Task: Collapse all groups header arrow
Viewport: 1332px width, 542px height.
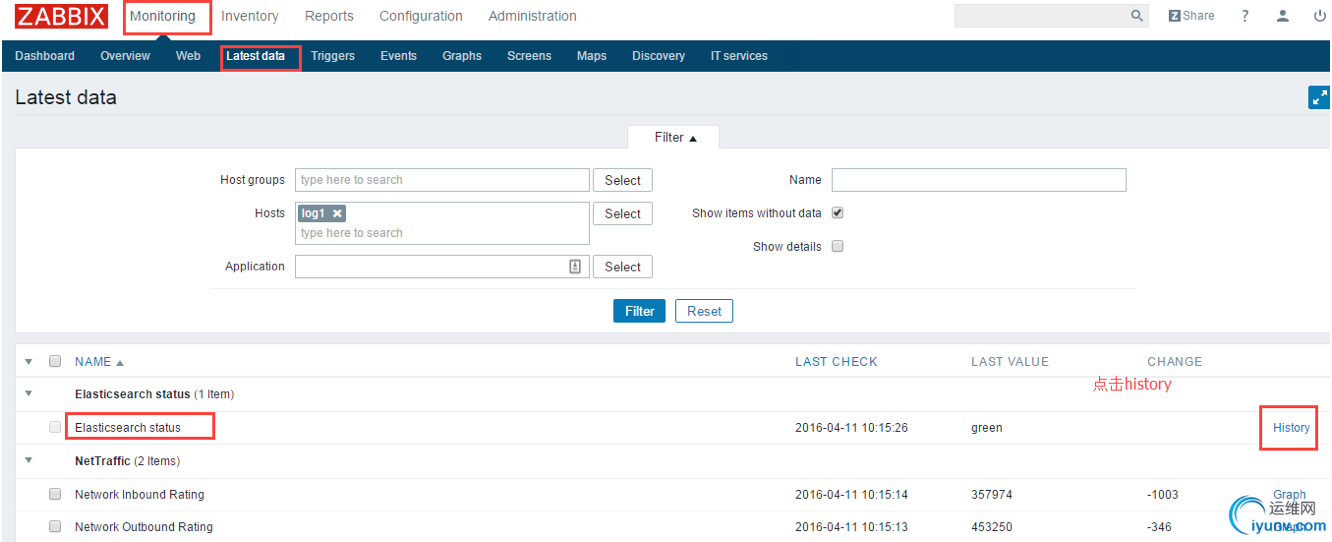Action: click(x=28, y=362)
